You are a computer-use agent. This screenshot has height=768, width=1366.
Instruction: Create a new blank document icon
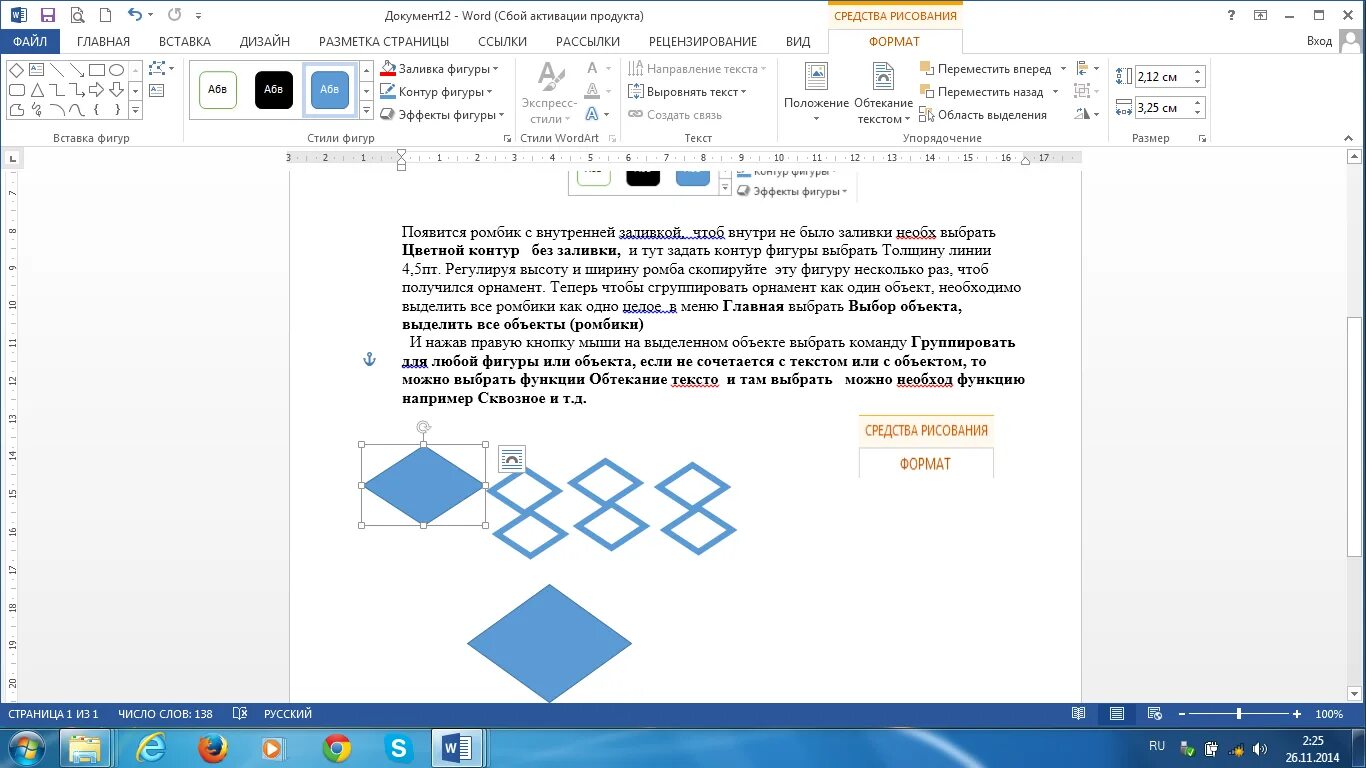(x=104, y=15)
